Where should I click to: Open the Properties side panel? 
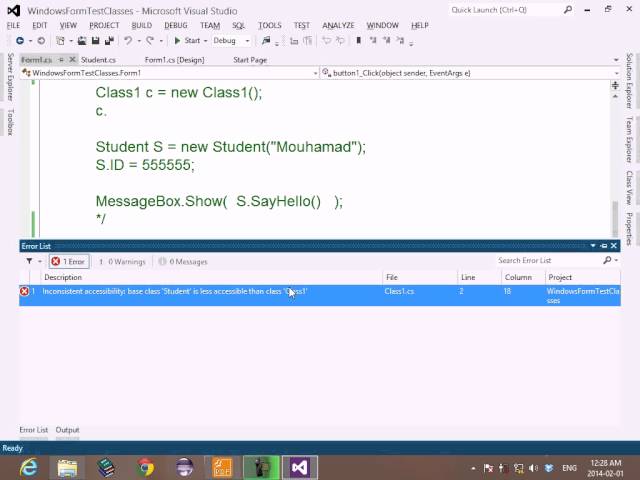tap(629, 229)
